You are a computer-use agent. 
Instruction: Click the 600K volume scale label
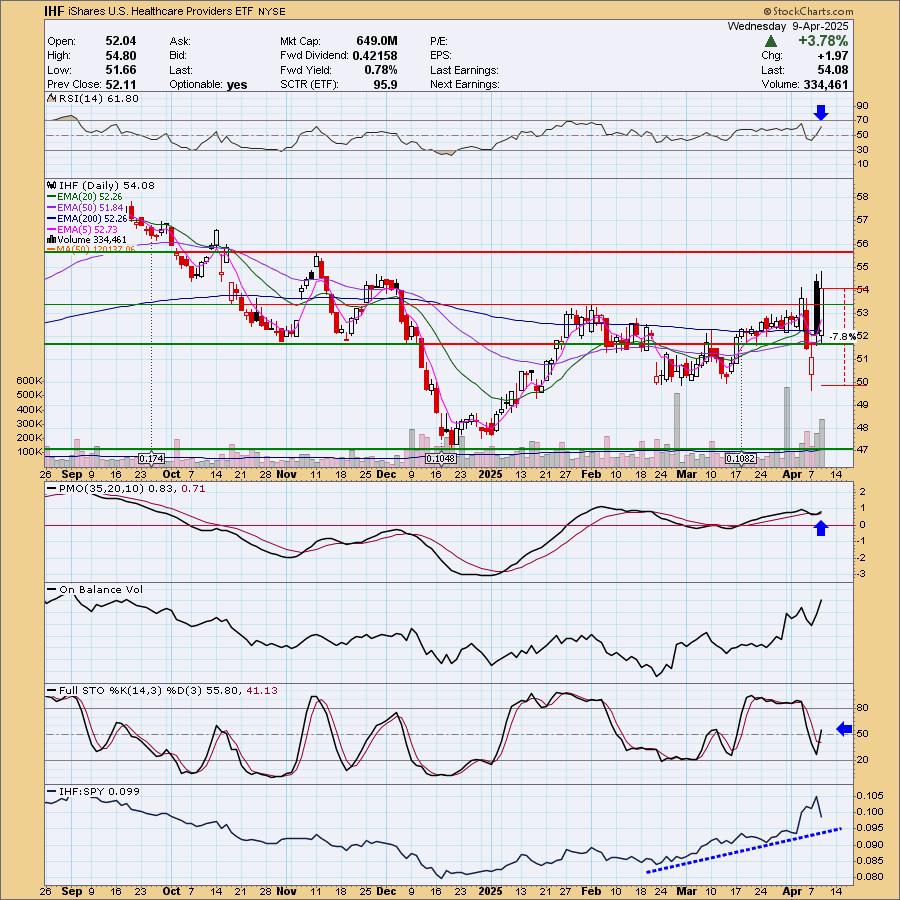coord(29,381)
